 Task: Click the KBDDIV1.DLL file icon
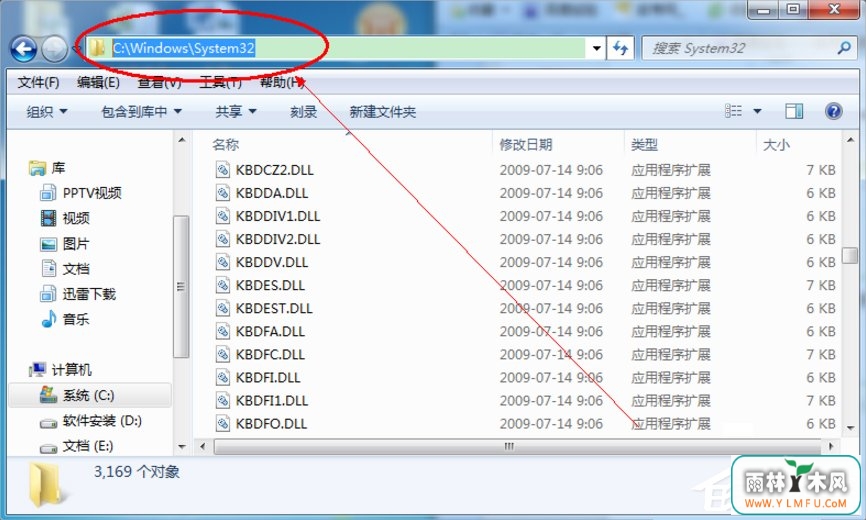[223, 216]
